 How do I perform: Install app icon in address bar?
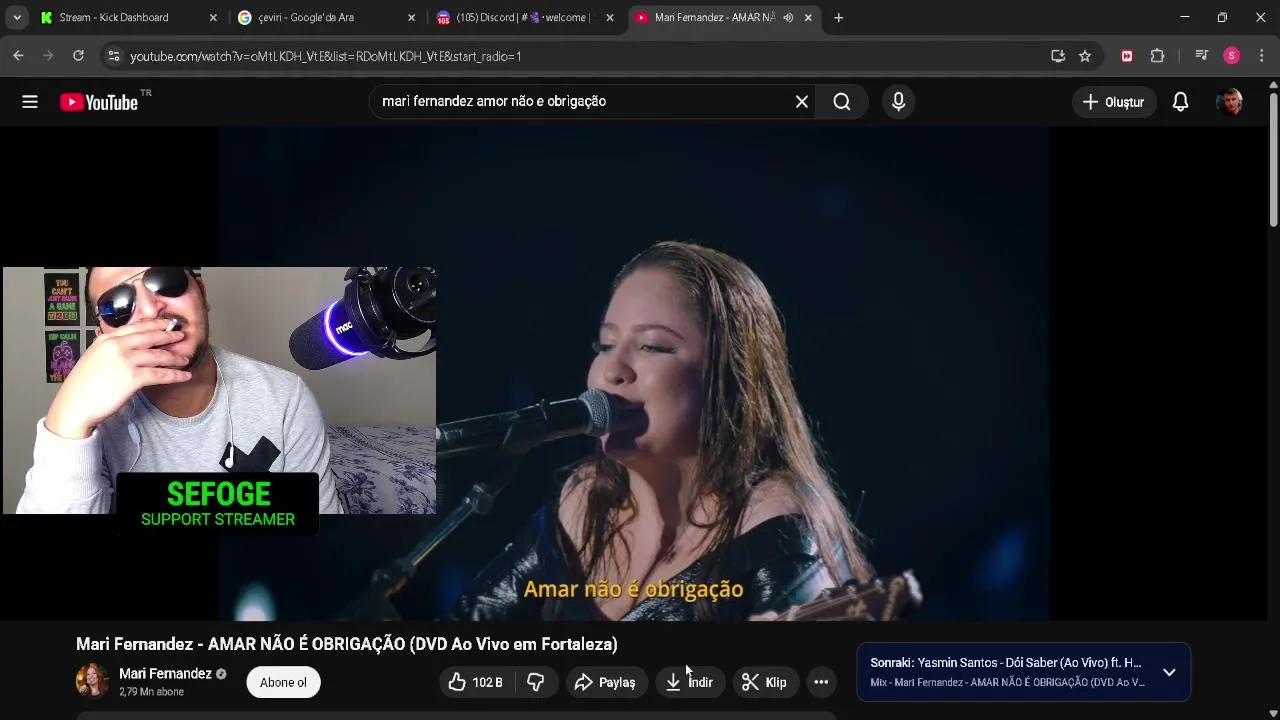1058,56
